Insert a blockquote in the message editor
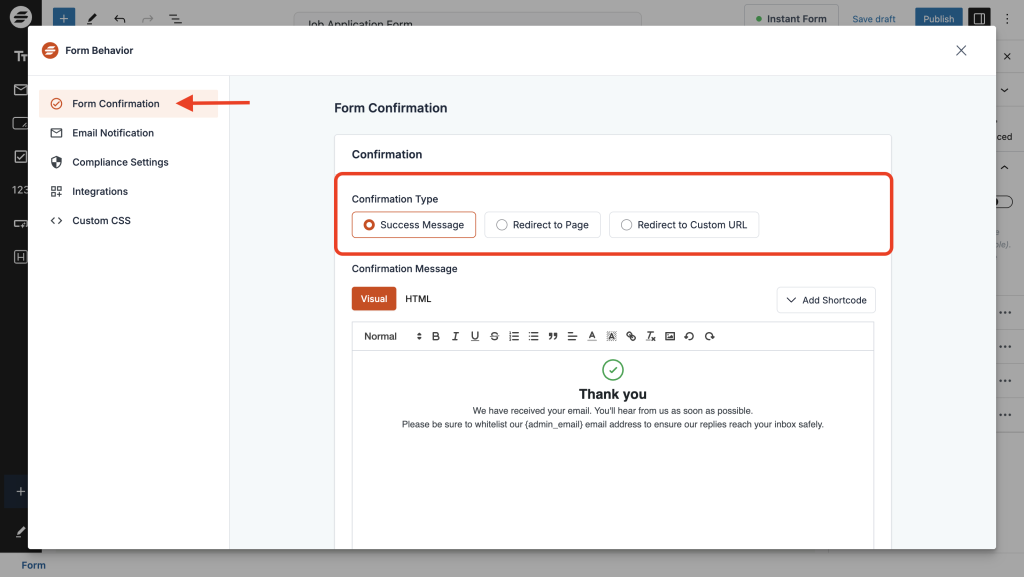The image size is (1024, 577). (552, 337)
